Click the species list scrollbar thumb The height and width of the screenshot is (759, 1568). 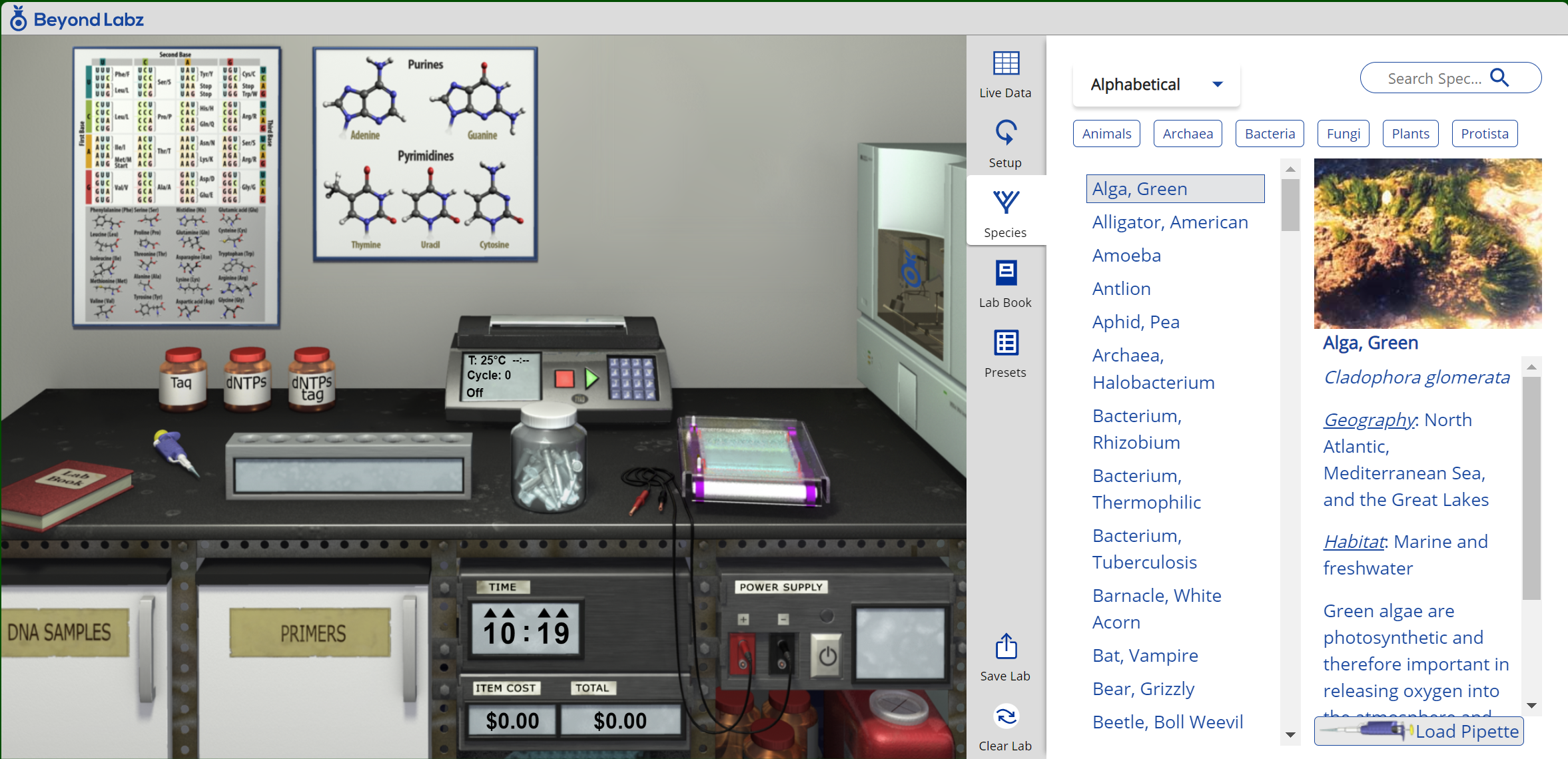click(1290, 204)
